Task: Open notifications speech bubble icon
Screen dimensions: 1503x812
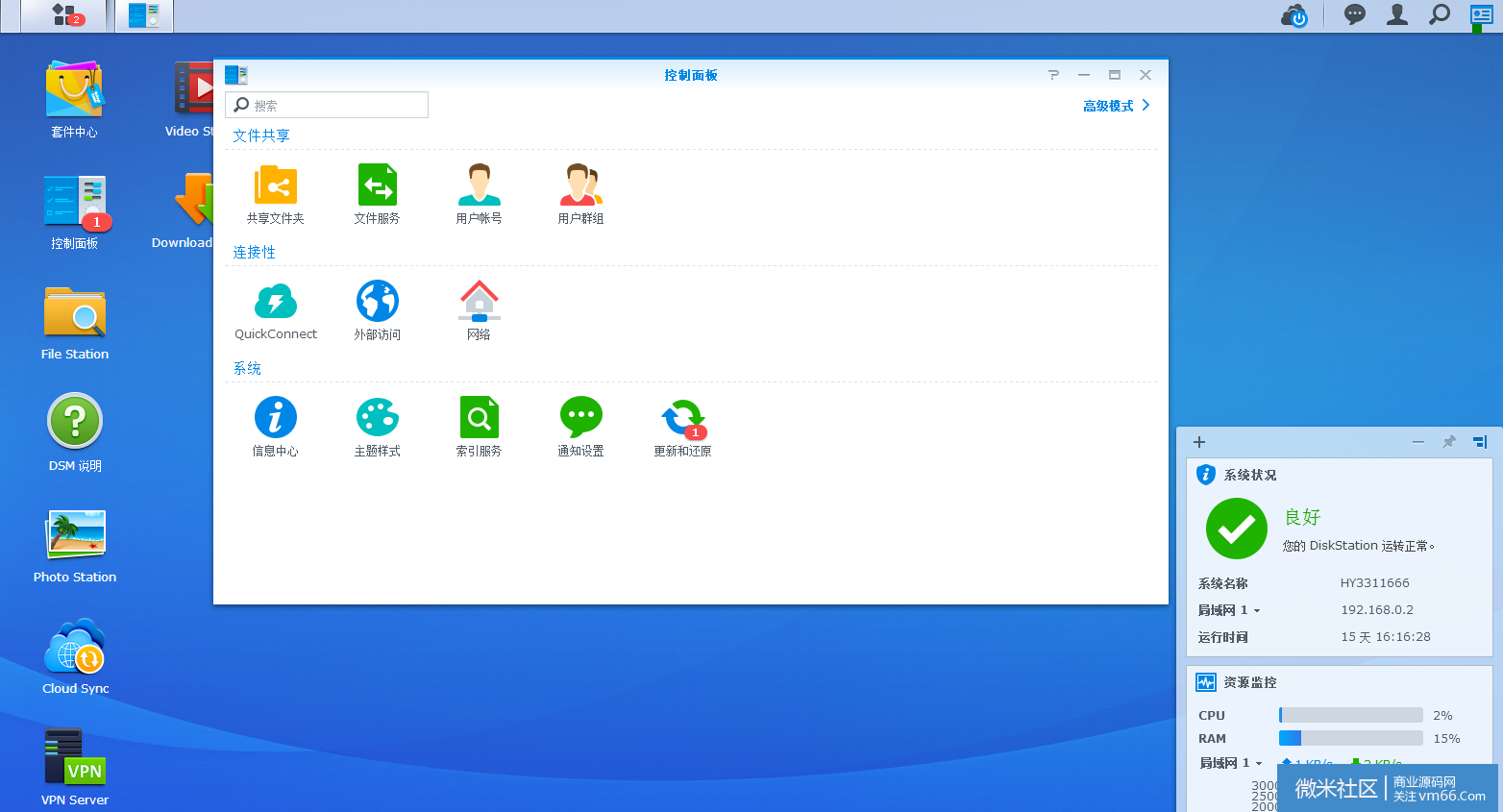Action: tap(1355, 14)
